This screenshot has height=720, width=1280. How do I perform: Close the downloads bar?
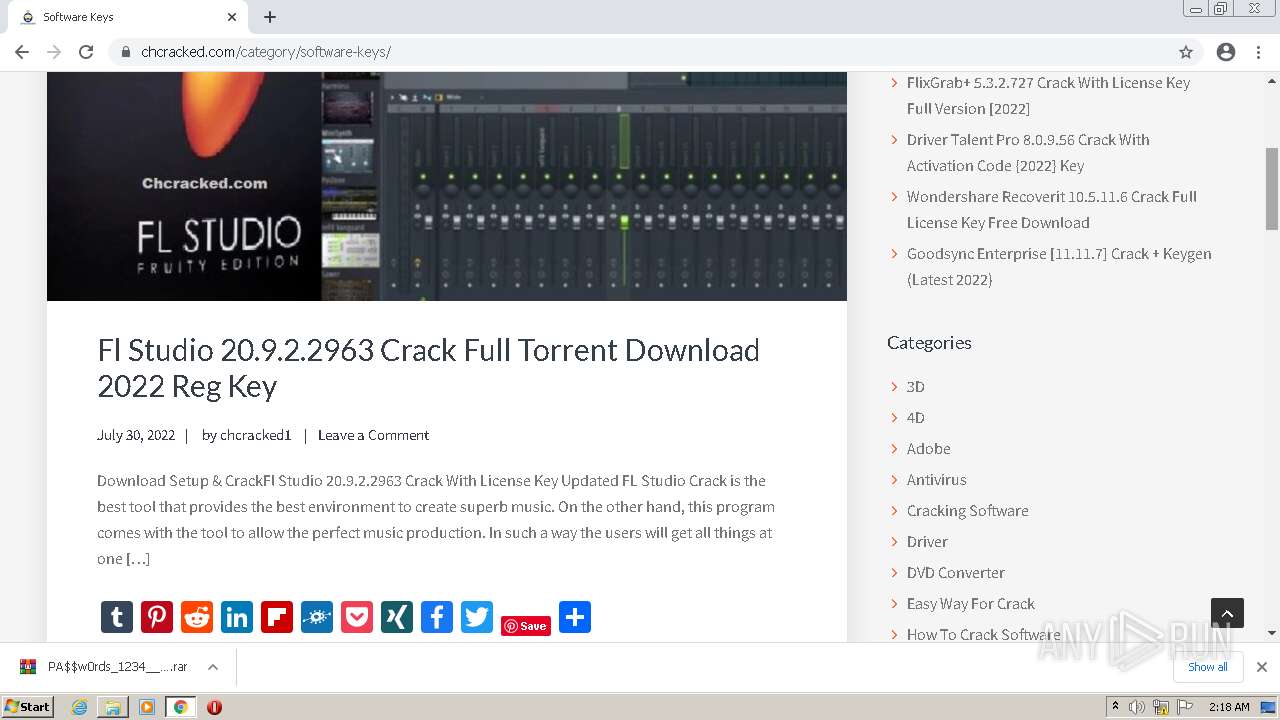click(1262, 667)
